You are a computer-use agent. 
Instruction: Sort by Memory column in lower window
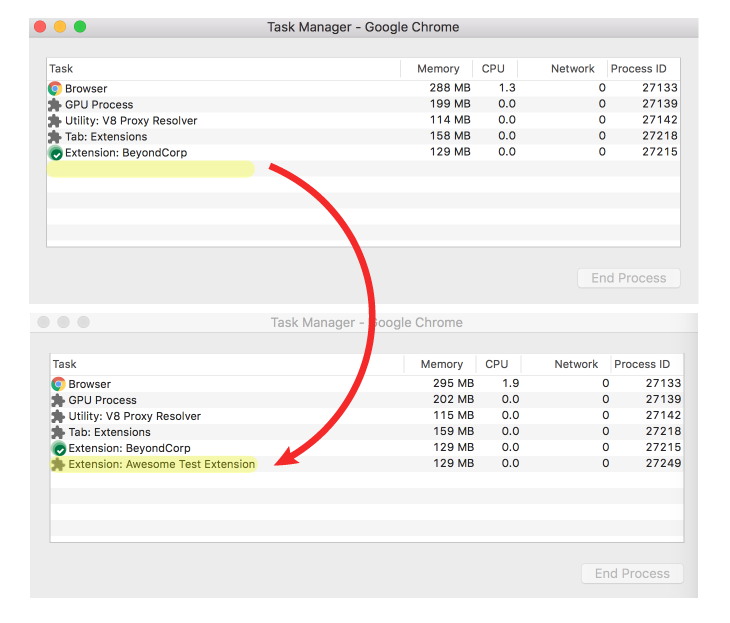[440, 364]
